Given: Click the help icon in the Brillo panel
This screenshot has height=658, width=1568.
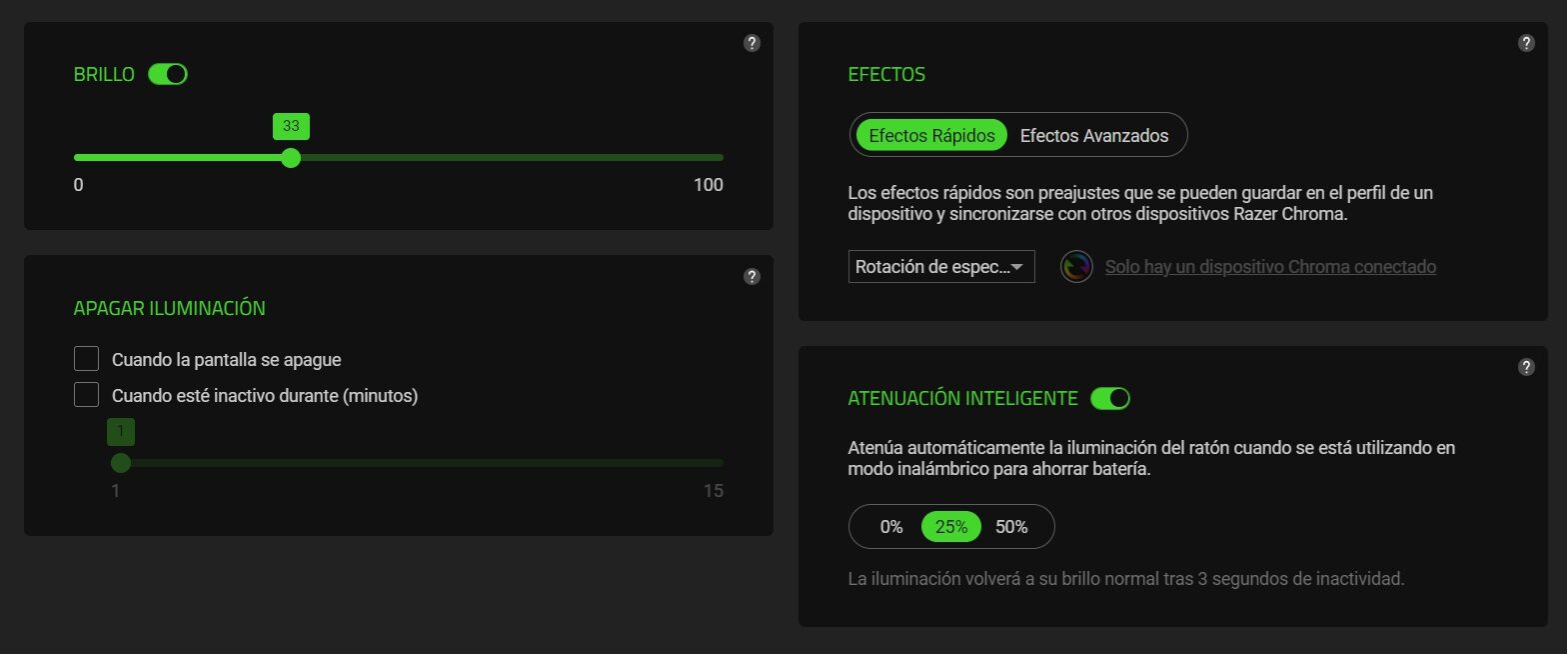Looking at the screenshot, I should pos(753,43).
